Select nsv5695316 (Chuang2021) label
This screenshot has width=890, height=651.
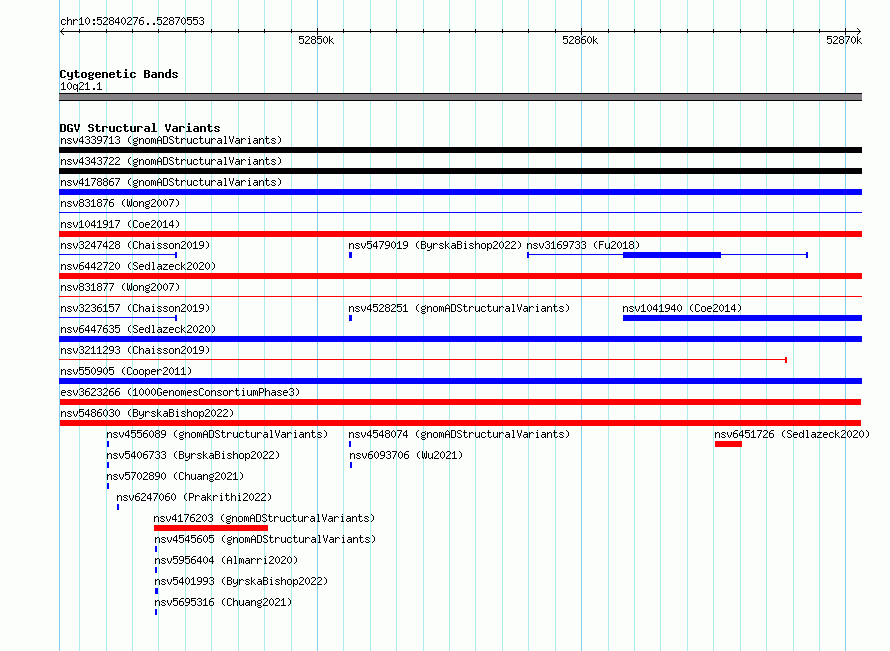[x=223, y=602]
